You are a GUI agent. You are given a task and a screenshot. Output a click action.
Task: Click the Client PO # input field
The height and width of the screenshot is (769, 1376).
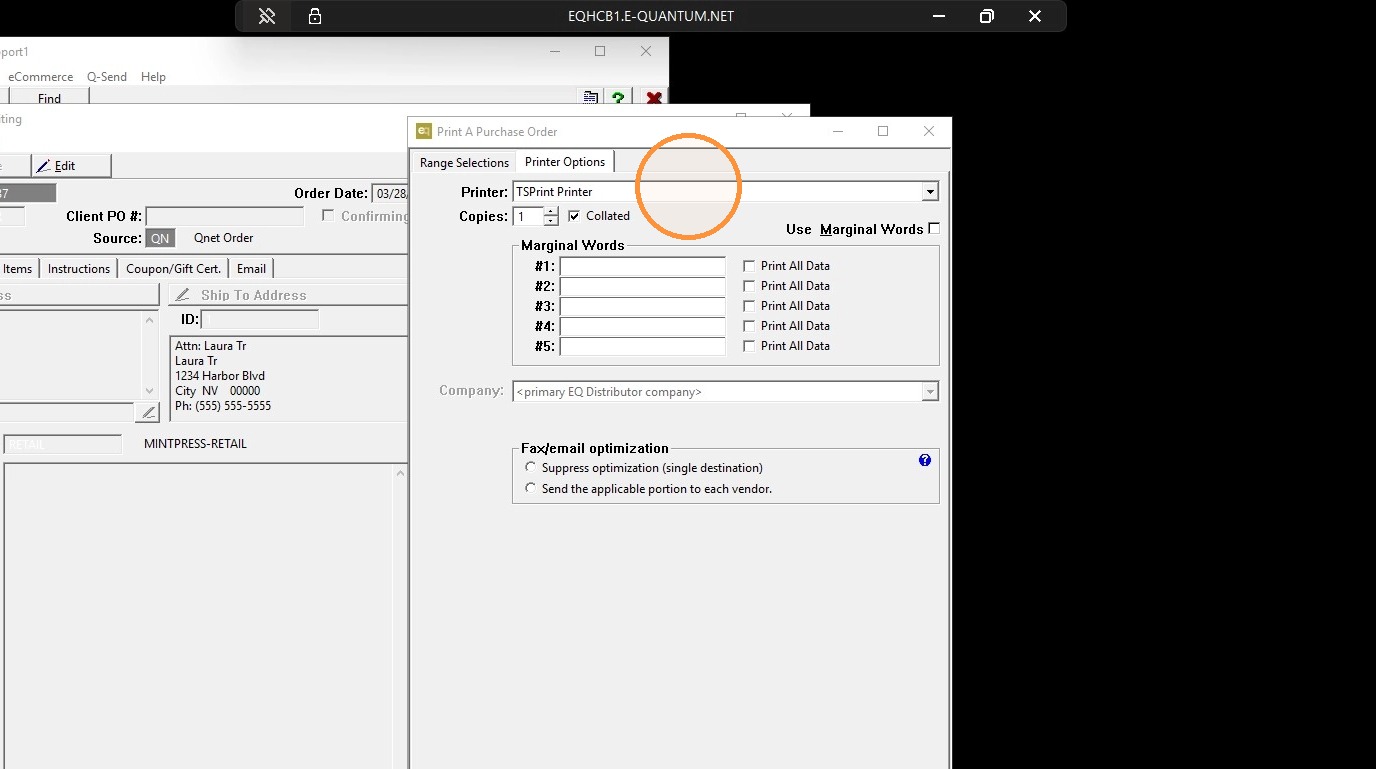point(224,217)
